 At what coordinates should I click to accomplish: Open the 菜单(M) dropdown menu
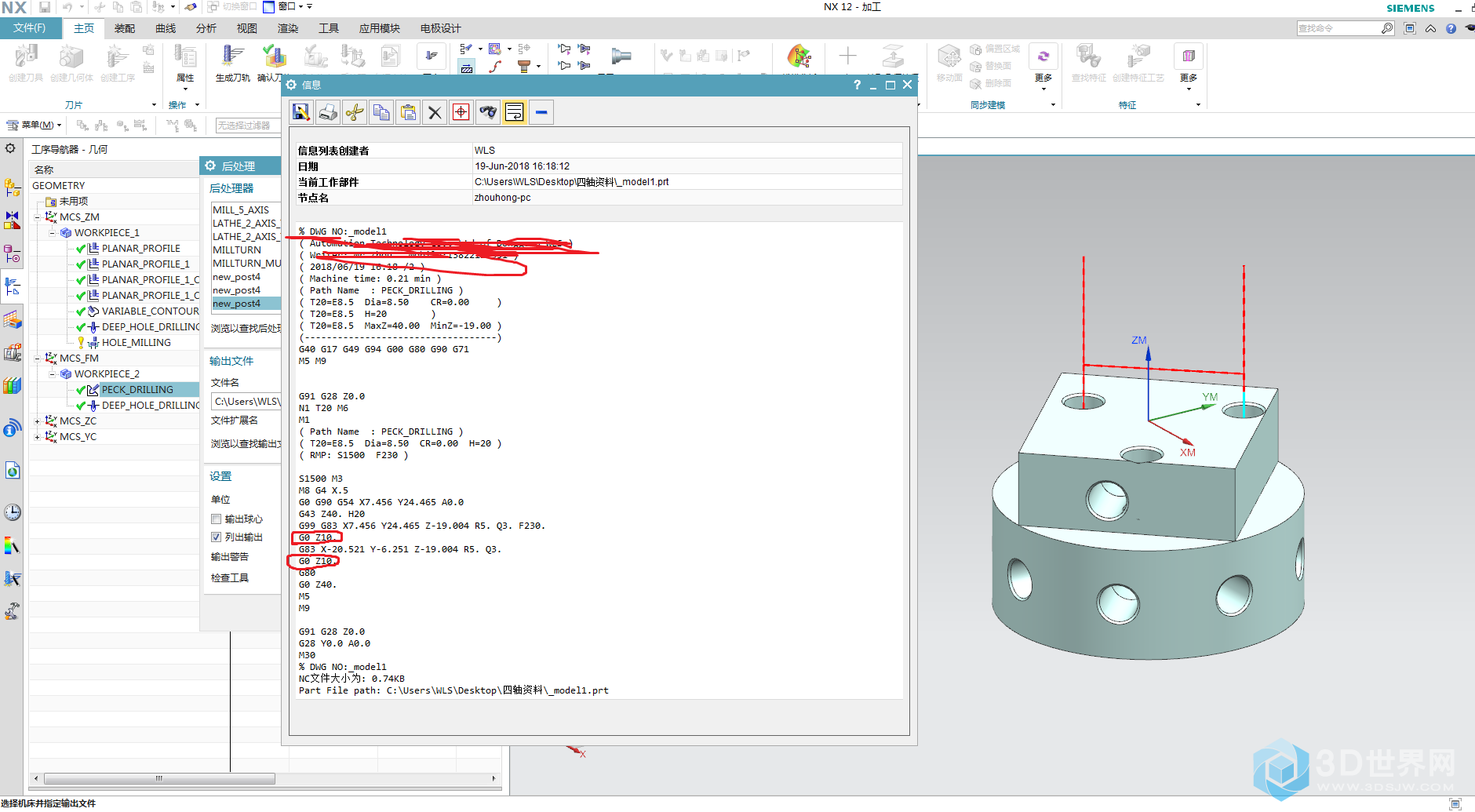[x=34, y=125]
